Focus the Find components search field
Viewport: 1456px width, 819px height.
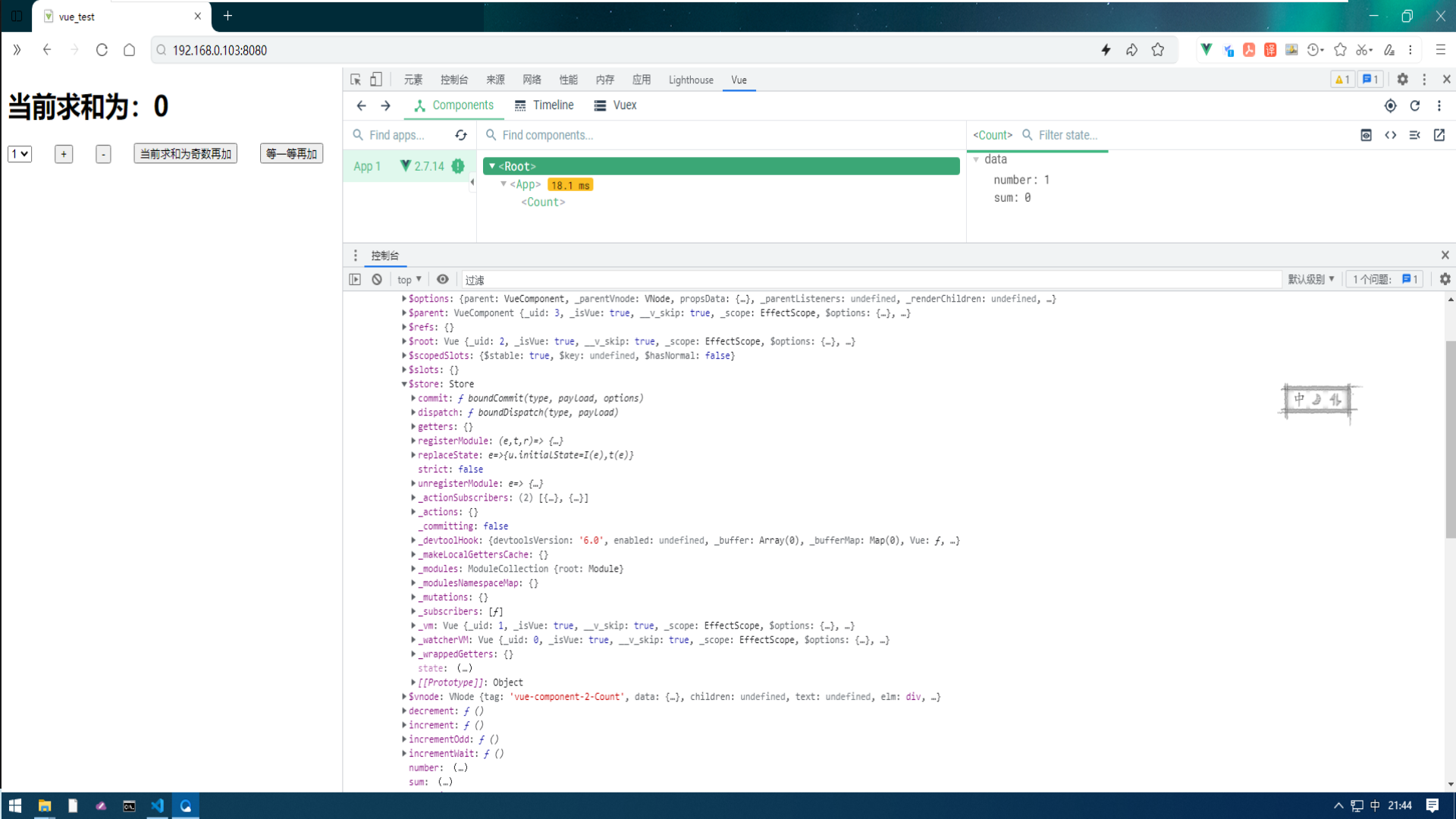(x=722, y=135)
